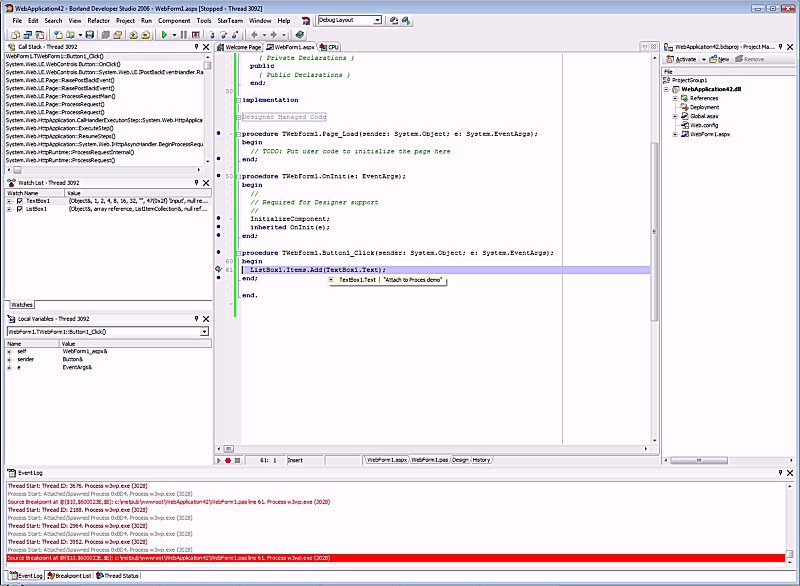800x586 pixels.
Task: Pin the Watch List panel
Action: point(196,183)
